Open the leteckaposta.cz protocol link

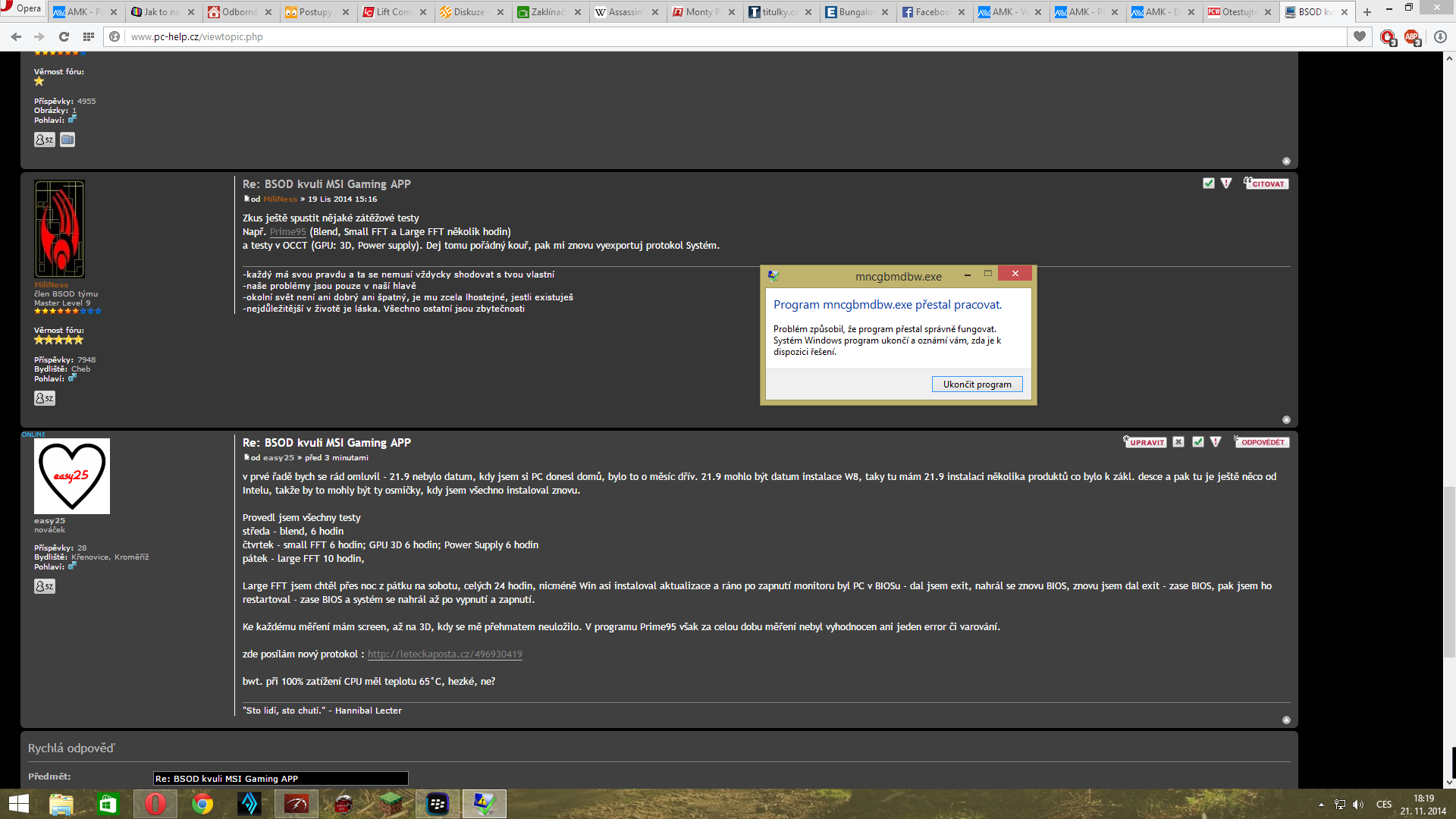click(444, 654)
